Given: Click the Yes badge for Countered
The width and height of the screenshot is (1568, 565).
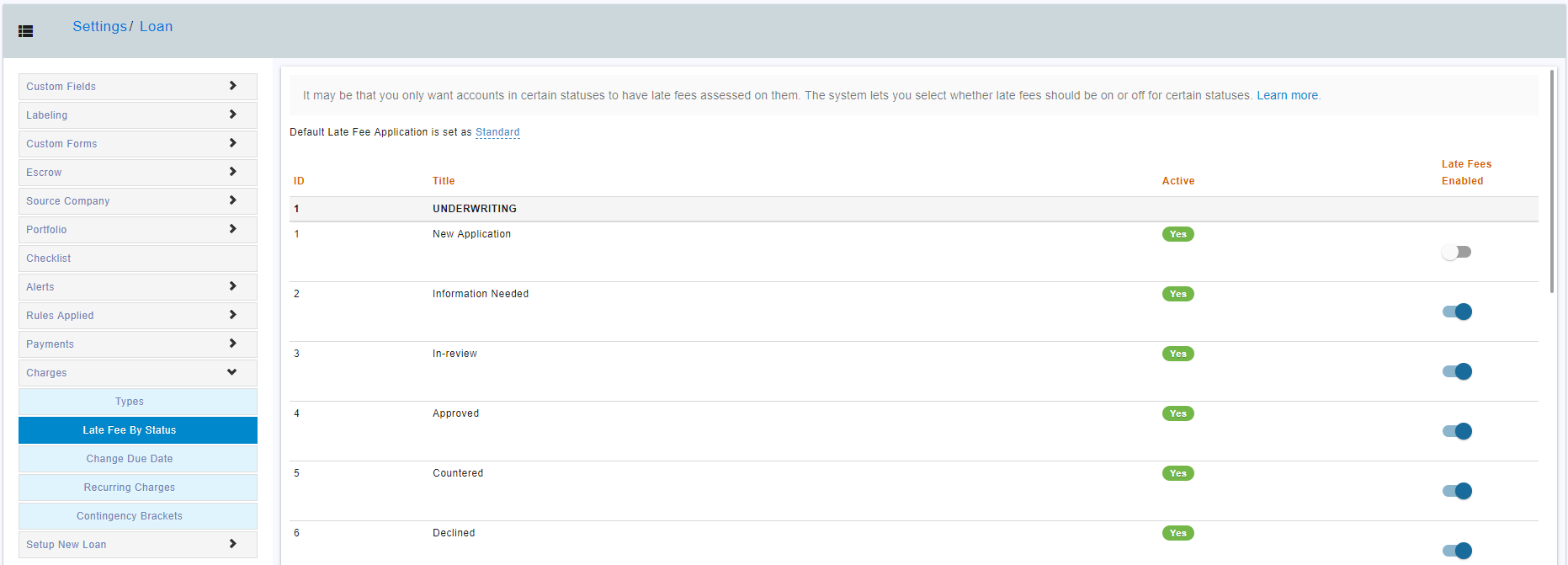Looking at the screenshot, I should [x=1177, y=473].
